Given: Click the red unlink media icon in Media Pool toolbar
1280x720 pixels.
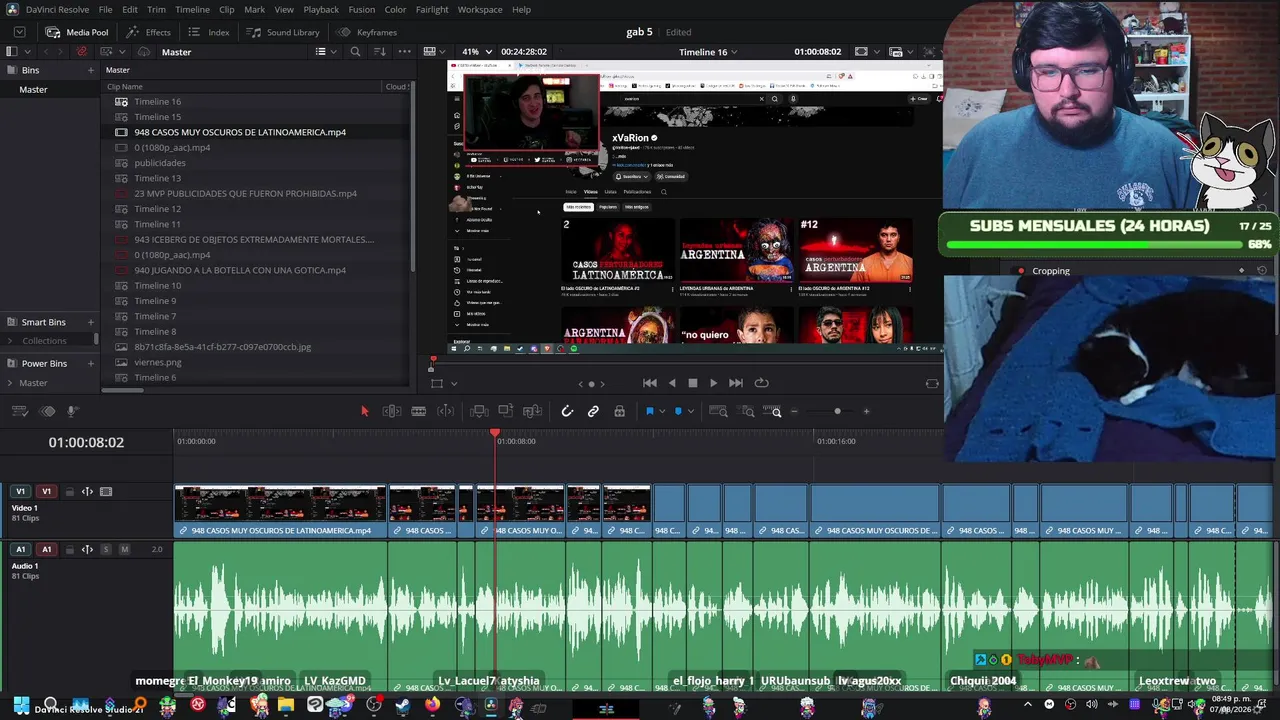Looking at the screenshot, I should 82,52.
